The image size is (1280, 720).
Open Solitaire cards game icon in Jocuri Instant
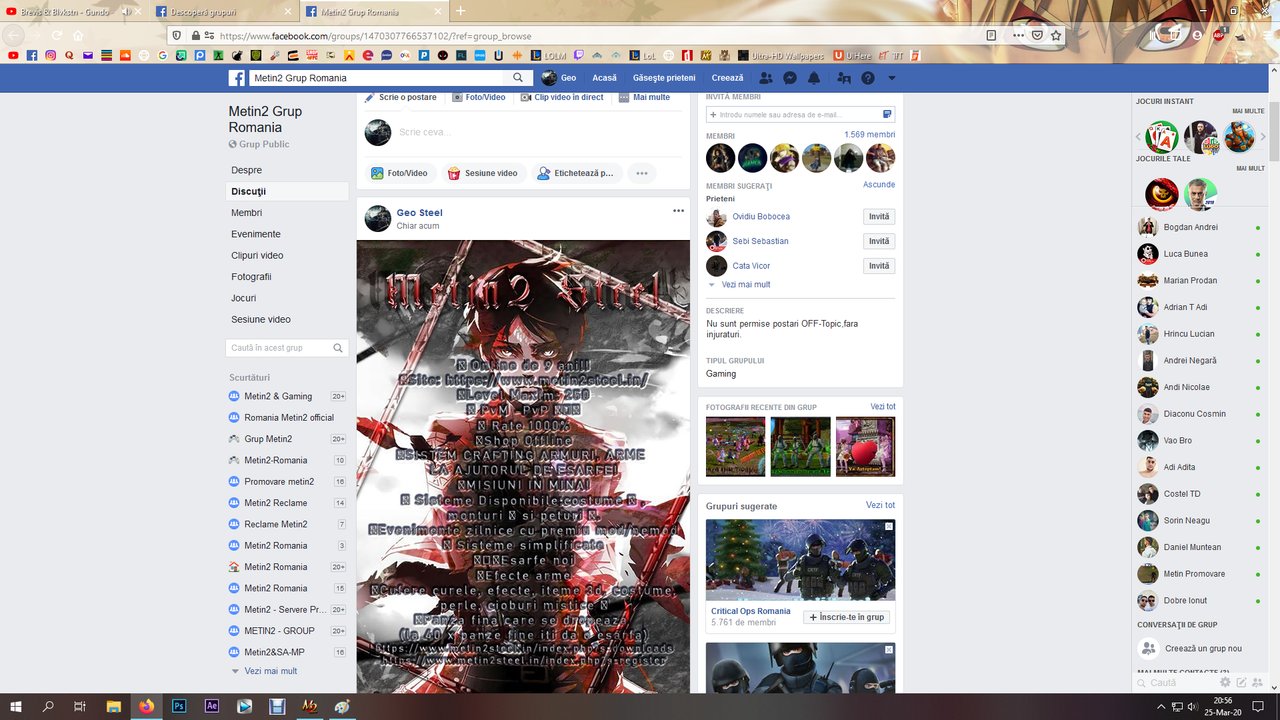pyautogui.click(x=1162, y=137)
